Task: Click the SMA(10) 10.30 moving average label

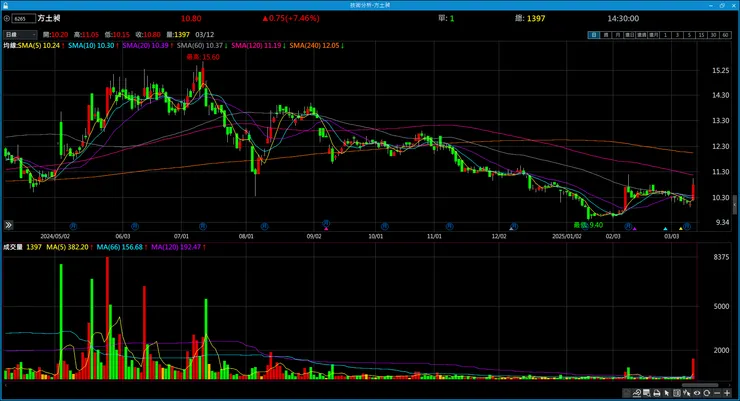Action: pyautogui.click(x=91, y=46)
